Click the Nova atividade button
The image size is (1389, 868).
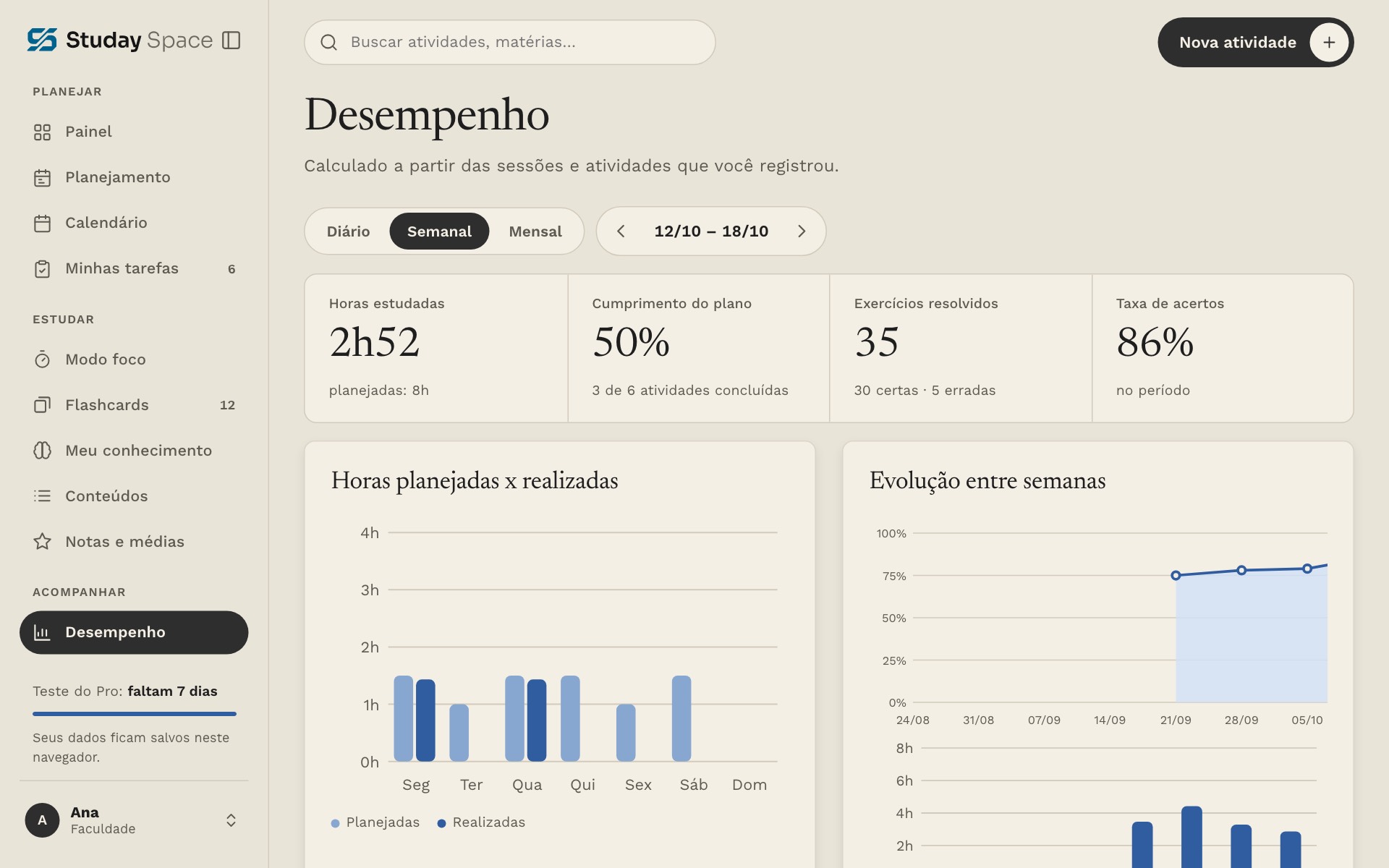pyautogui.click(x=1255, y=43)
